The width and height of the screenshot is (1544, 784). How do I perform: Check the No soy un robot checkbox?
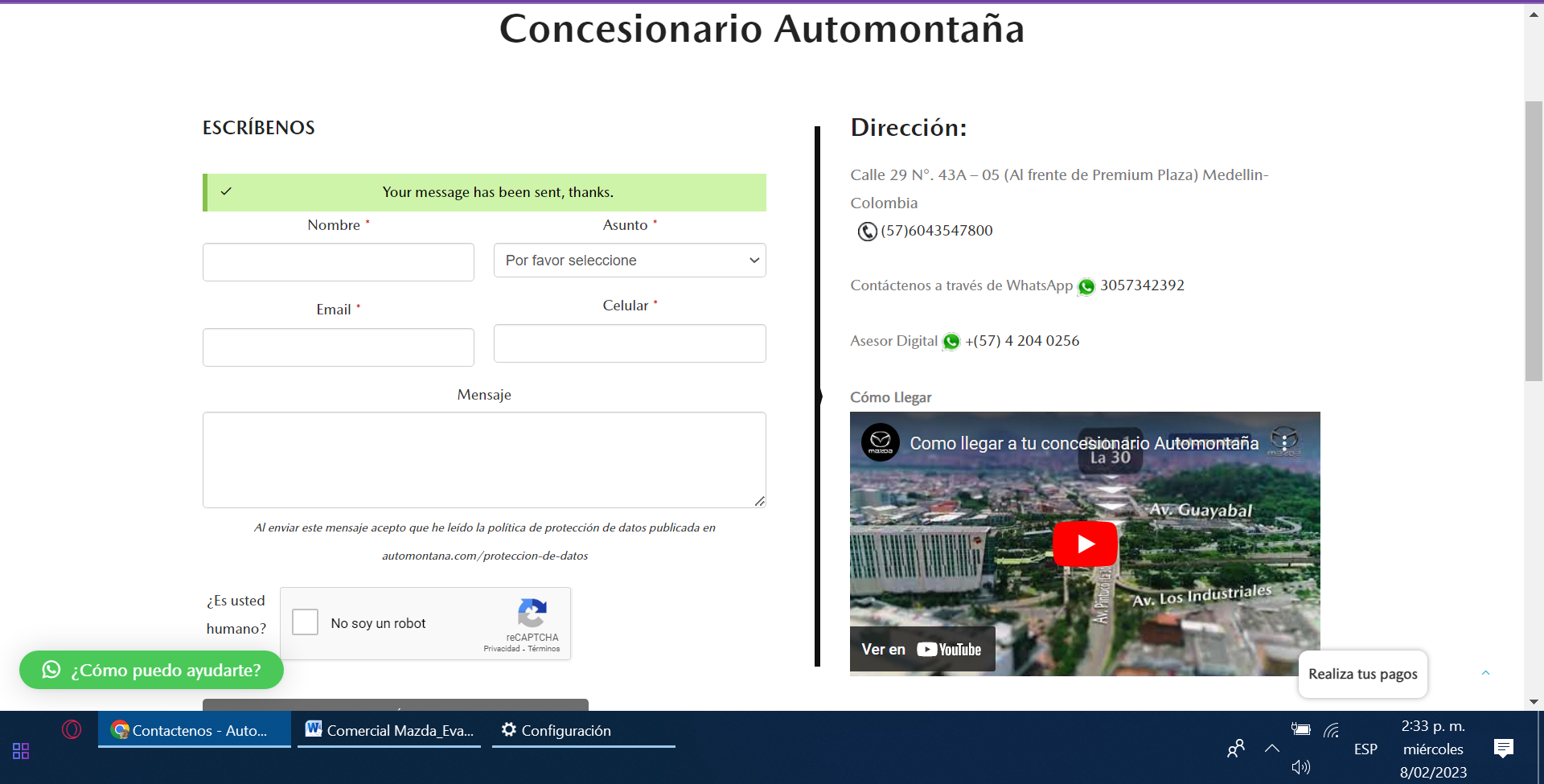click(305, 622)
